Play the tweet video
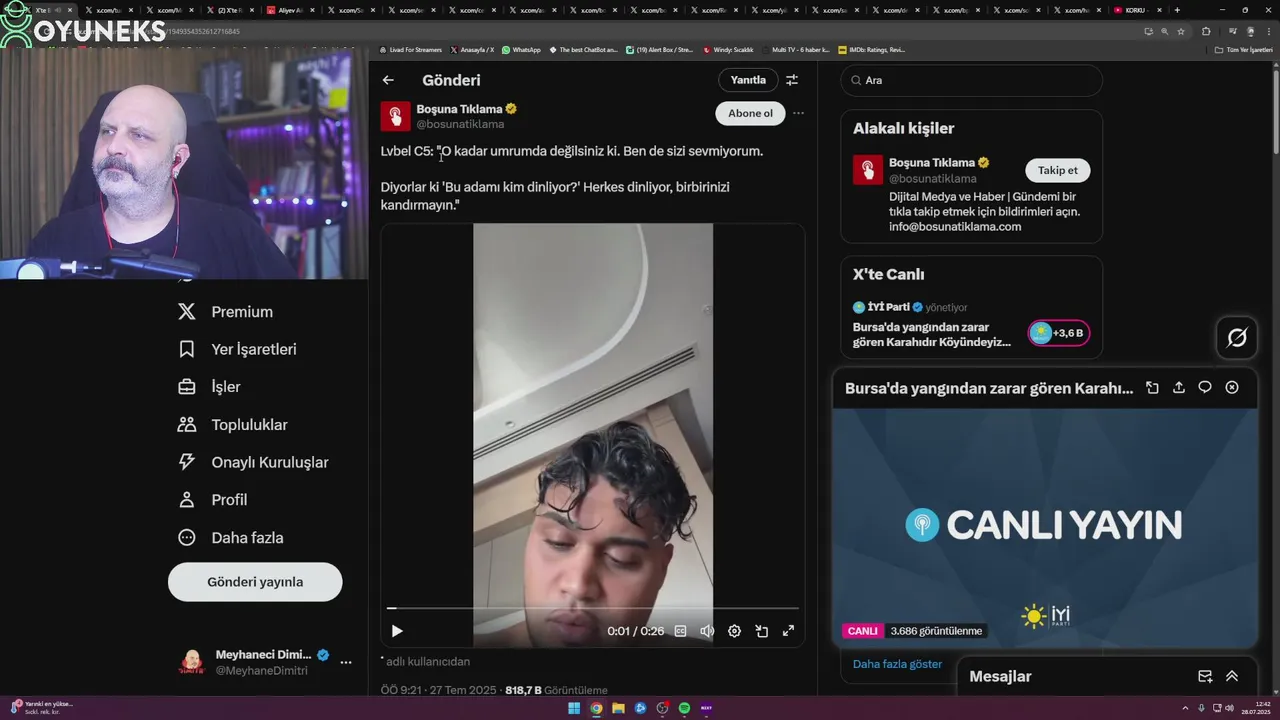Viewport: 1280px width, 720px height. [397, 631]
